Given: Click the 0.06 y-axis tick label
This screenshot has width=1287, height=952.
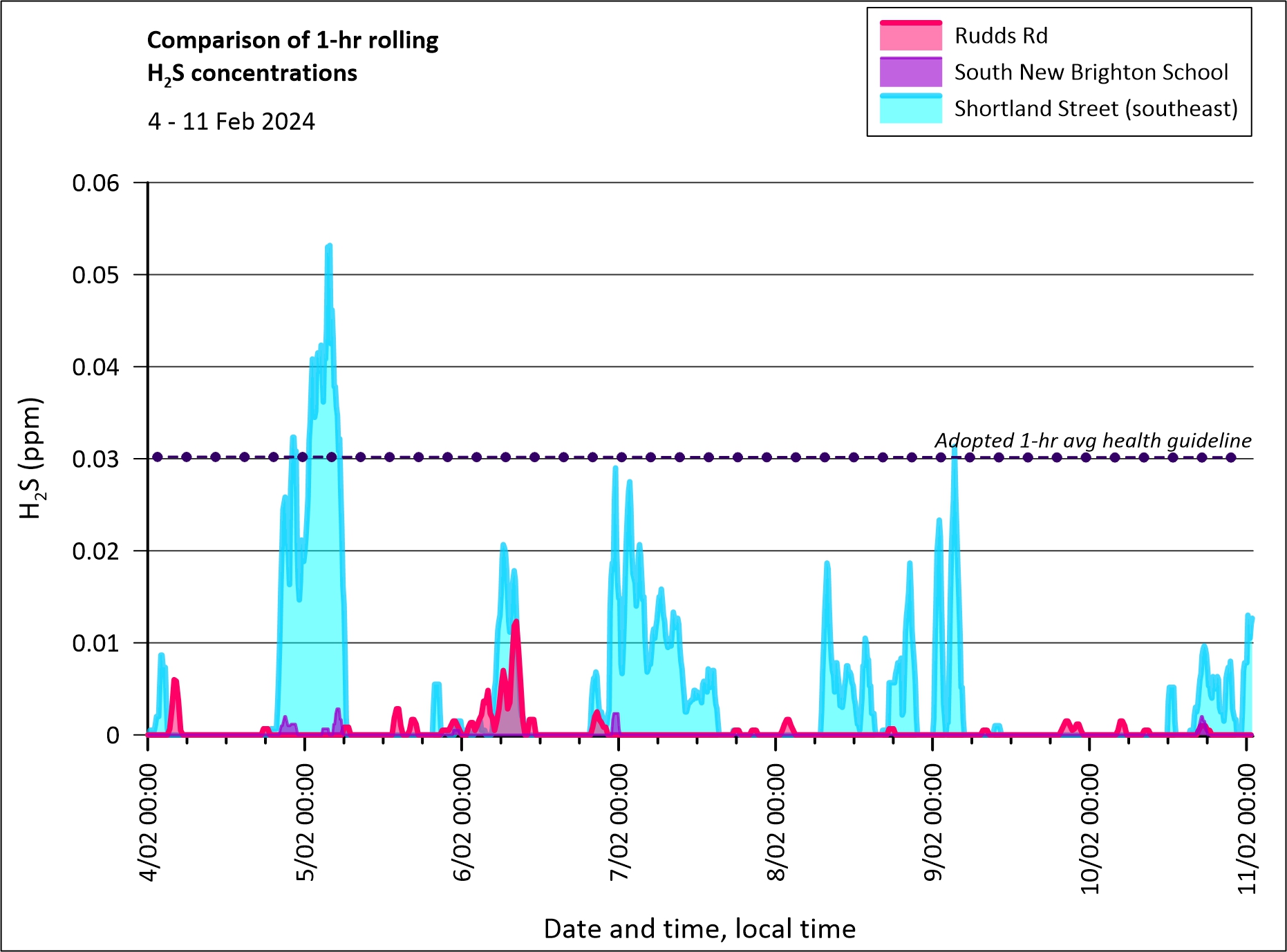Looking at the screenshot, I should click(x=95, y=183).
